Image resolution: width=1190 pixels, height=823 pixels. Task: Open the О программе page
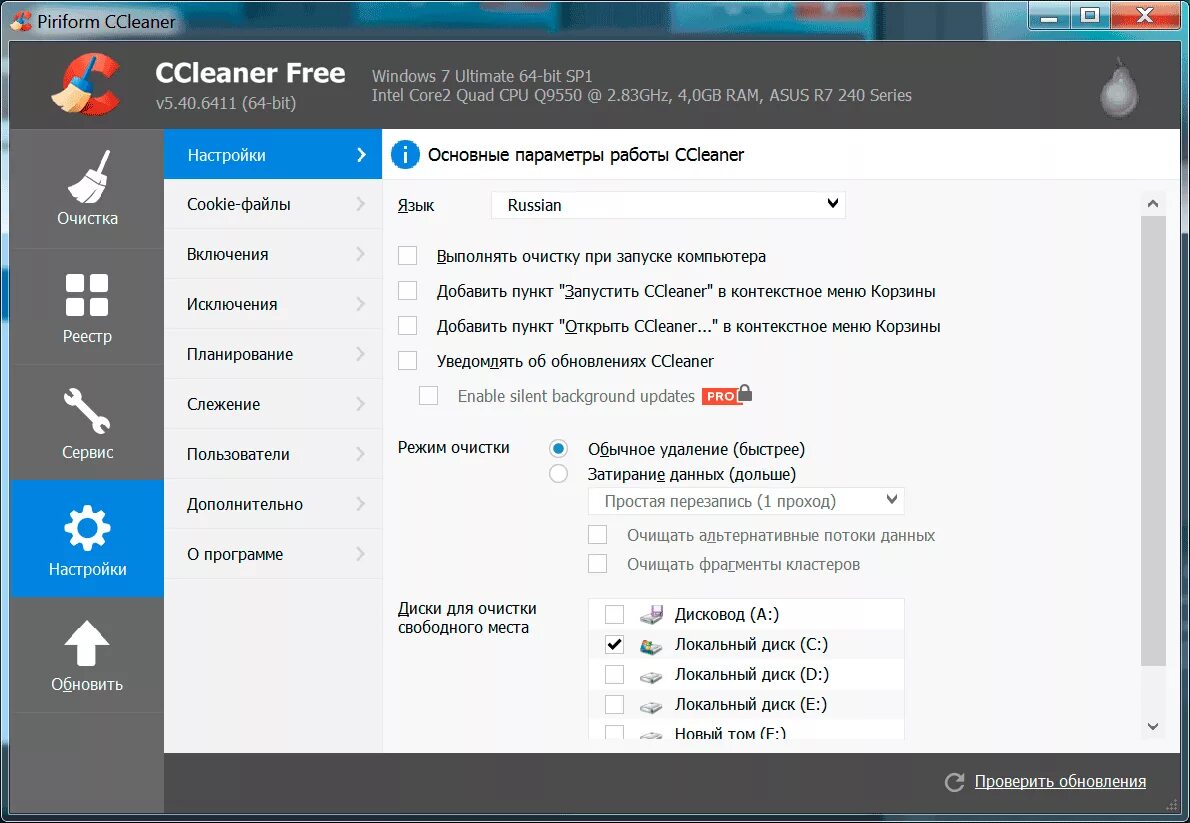[272, 553]
